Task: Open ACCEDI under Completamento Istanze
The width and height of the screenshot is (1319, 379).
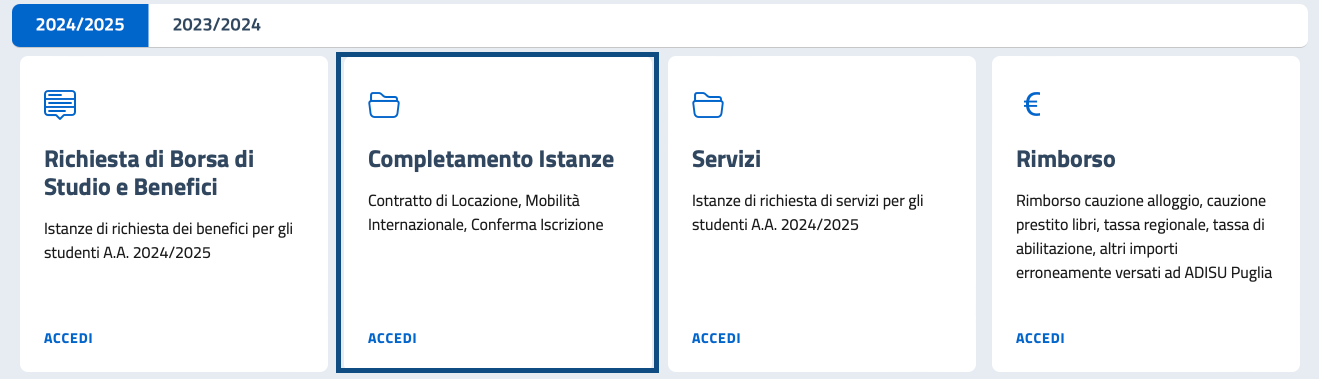Action: coord(392,338)
